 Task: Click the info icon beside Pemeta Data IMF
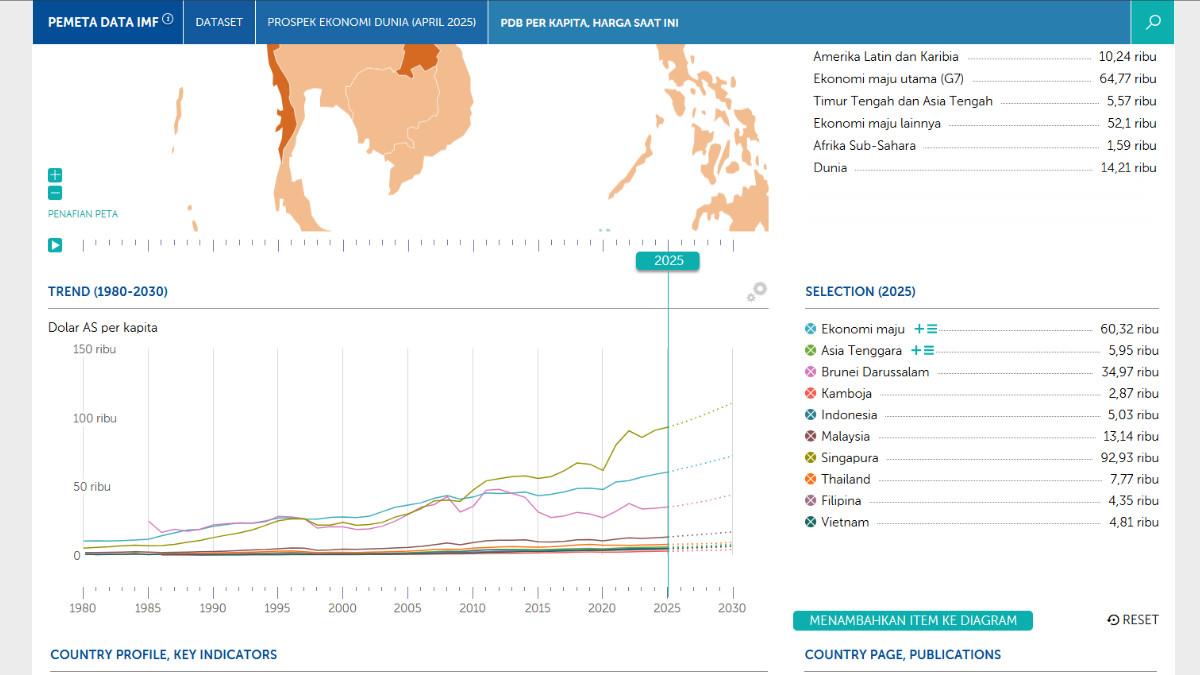[x=168, y=20]
